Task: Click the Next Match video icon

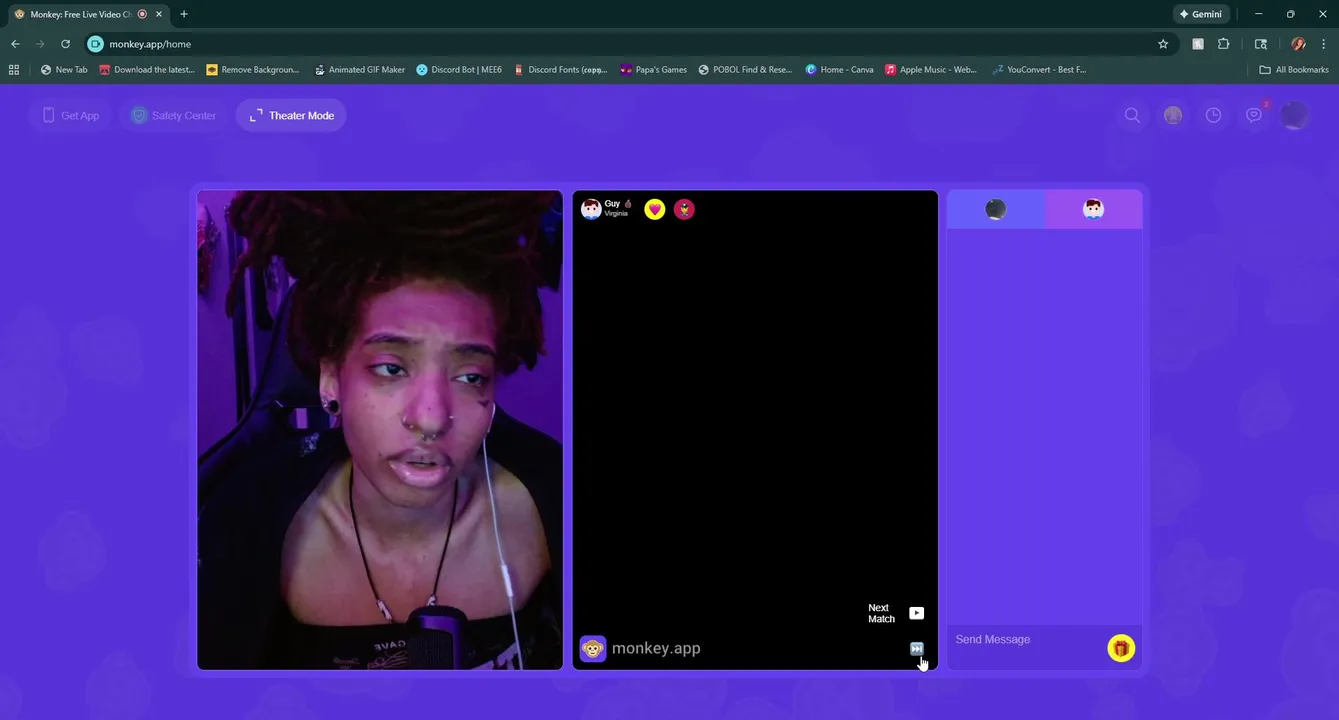Action: coord(917,613)
